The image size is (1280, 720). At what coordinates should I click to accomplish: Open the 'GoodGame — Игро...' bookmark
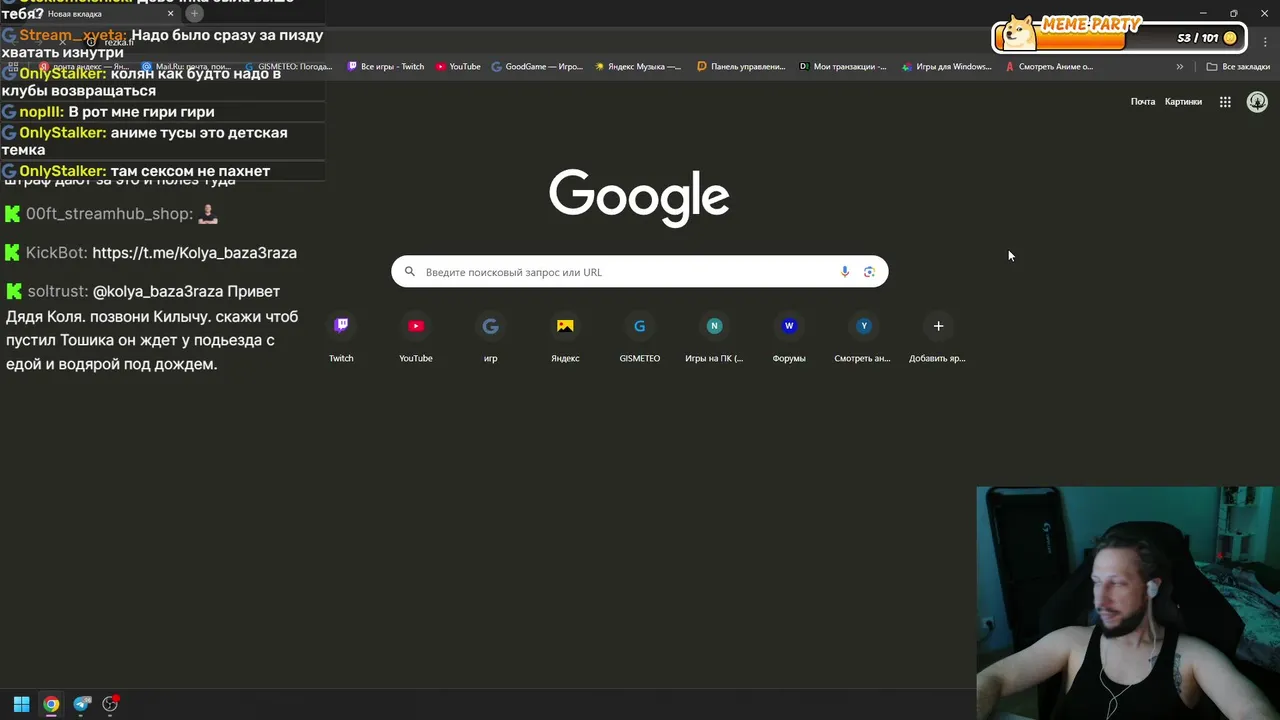(537, 67)
